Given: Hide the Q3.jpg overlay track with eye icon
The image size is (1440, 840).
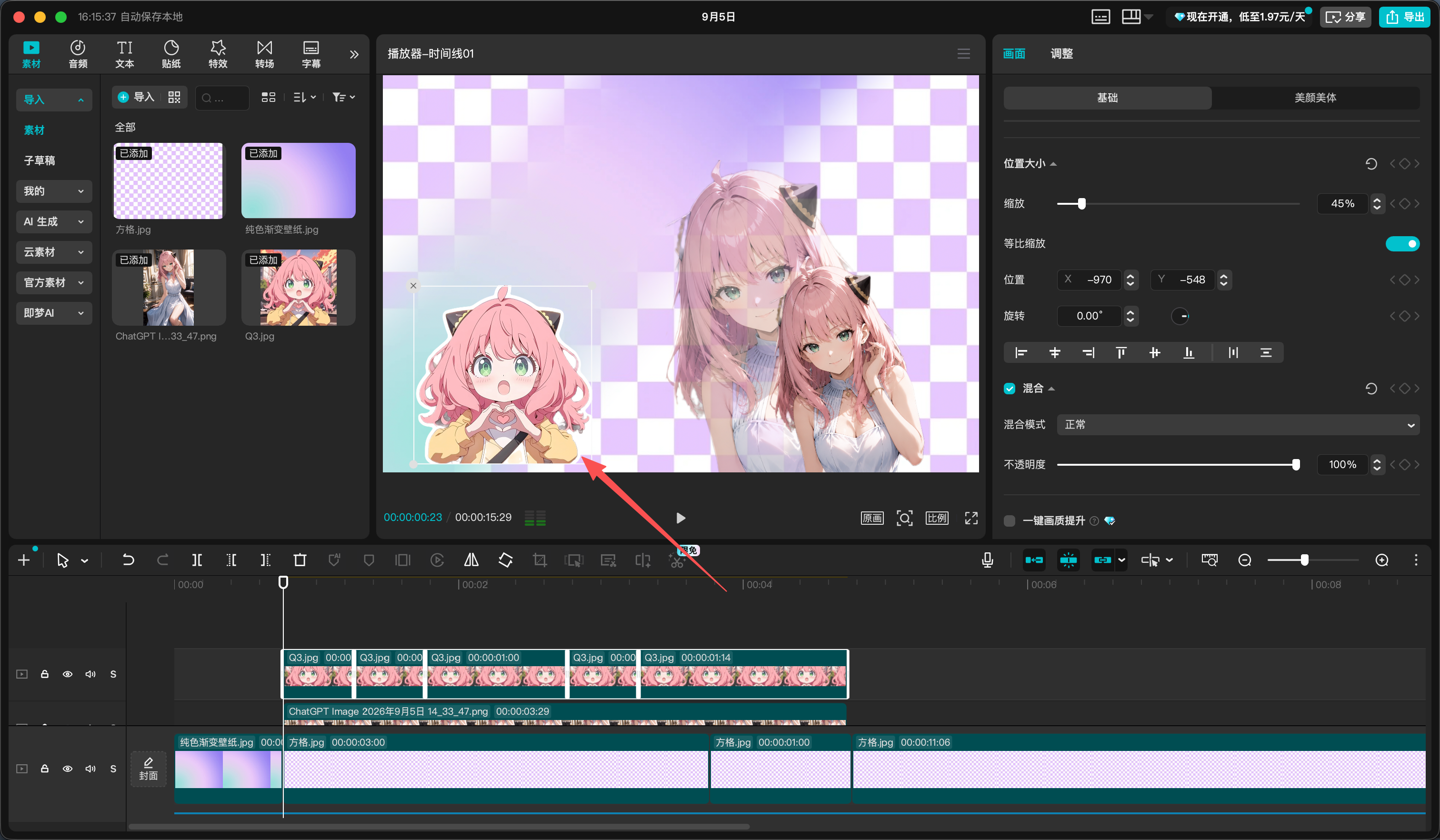Looking at the screenshot, I should point(68,674).
